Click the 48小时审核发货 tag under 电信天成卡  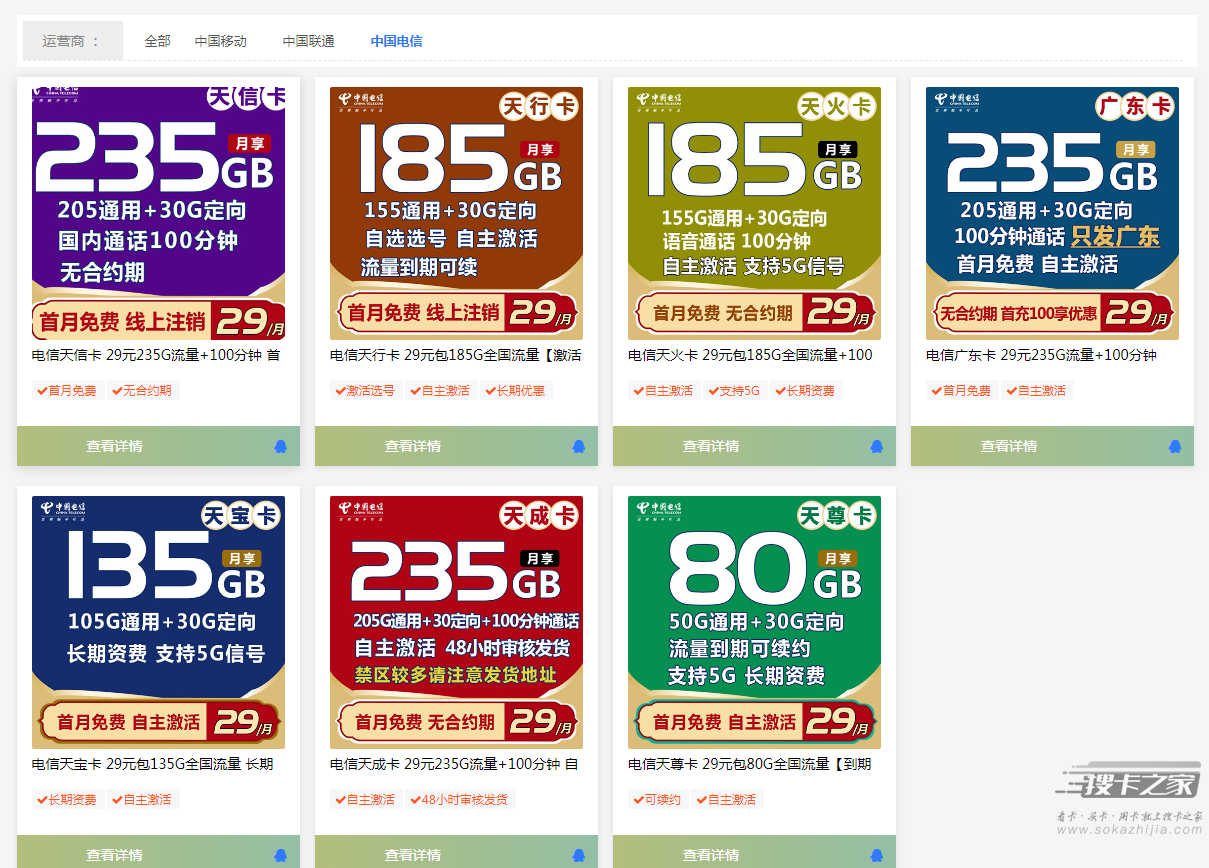click(459, 800)
